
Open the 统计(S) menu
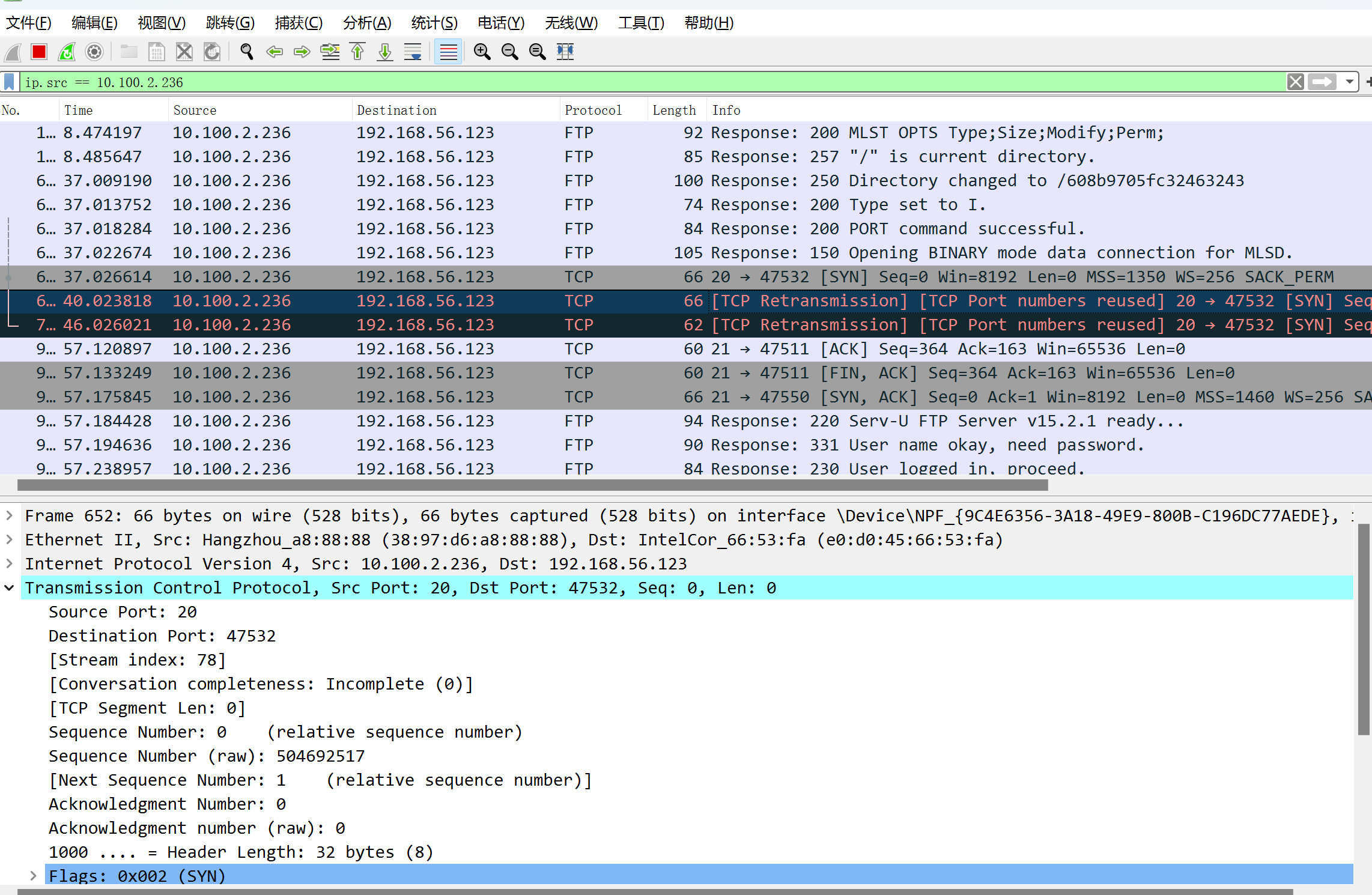point(434,23)
